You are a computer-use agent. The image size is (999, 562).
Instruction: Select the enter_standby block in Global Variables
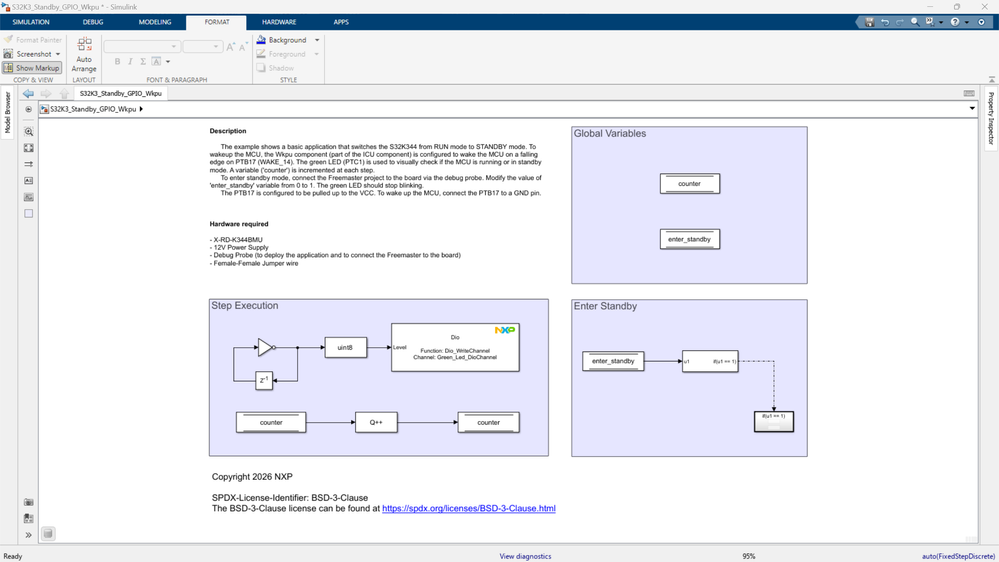tap(689, 239)
